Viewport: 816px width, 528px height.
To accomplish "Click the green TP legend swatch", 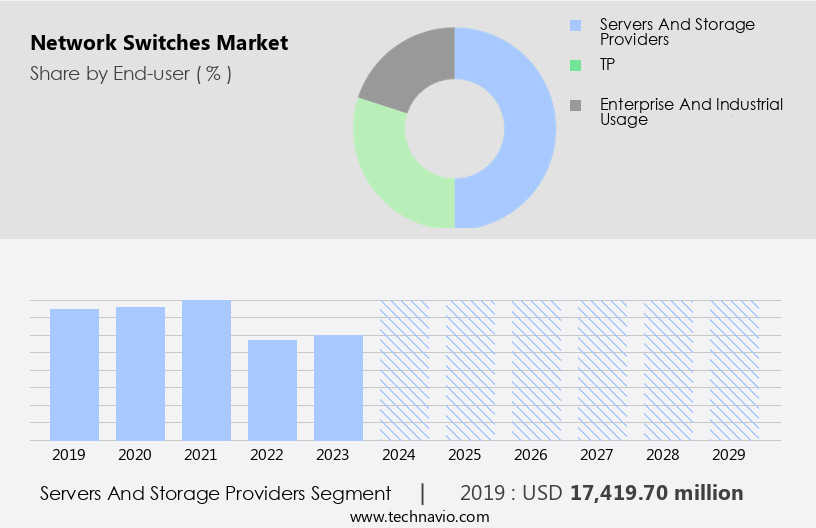I will point(574,65).
